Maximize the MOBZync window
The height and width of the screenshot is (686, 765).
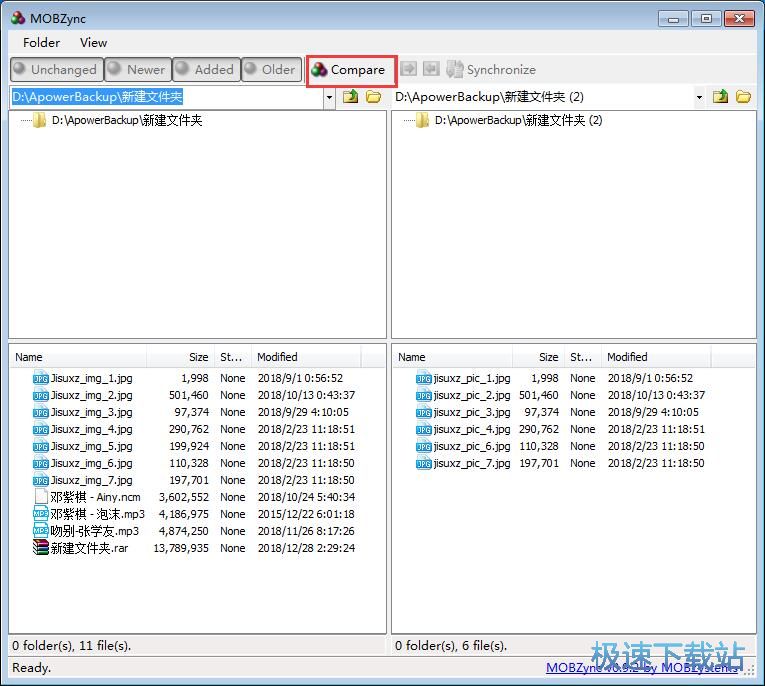(x=705, y=19)
